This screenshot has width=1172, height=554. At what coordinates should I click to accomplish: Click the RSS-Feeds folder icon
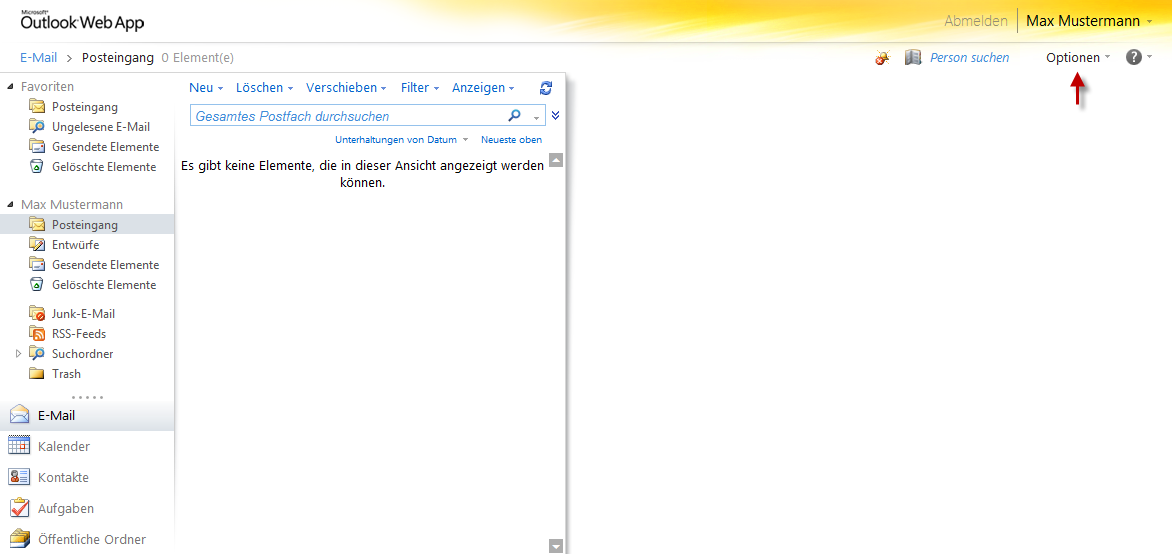(37, 333)
